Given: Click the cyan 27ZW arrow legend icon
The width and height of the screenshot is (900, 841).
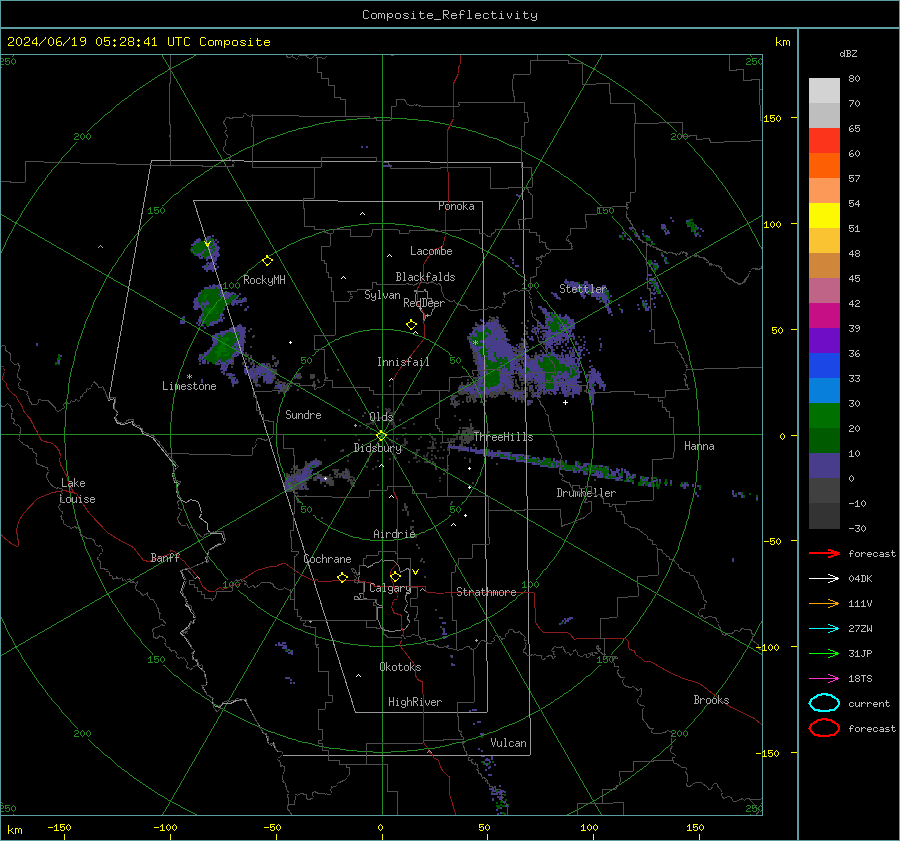Looking at the screenshot, I should 824,629.
